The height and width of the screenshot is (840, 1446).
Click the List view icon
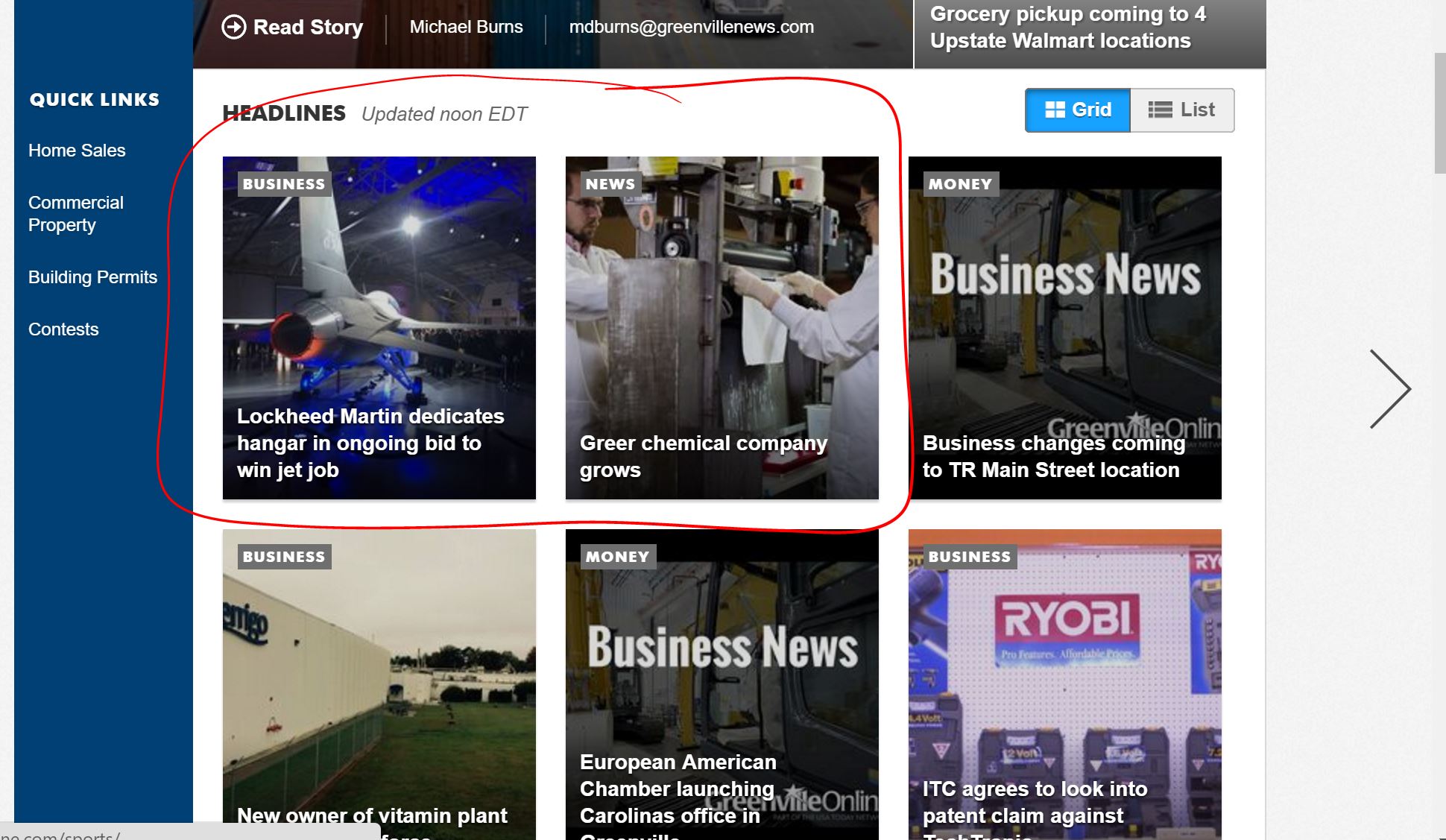[1160, 110]
